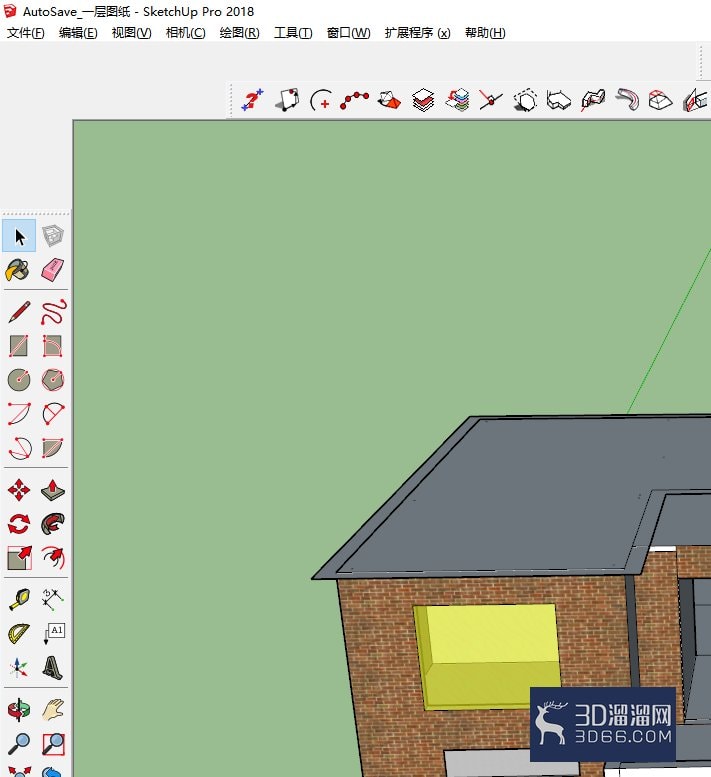
Task: Choose the Rectangle tool
Action: [19, 346]
